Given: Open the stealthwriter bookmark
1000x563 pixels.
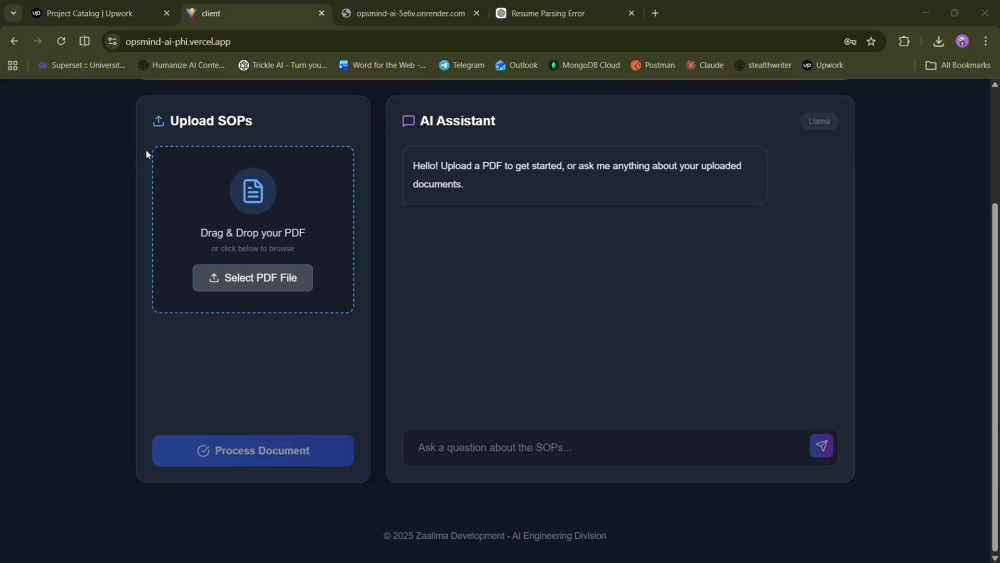Looking at the screenshot, I should (x=763, y=65).
